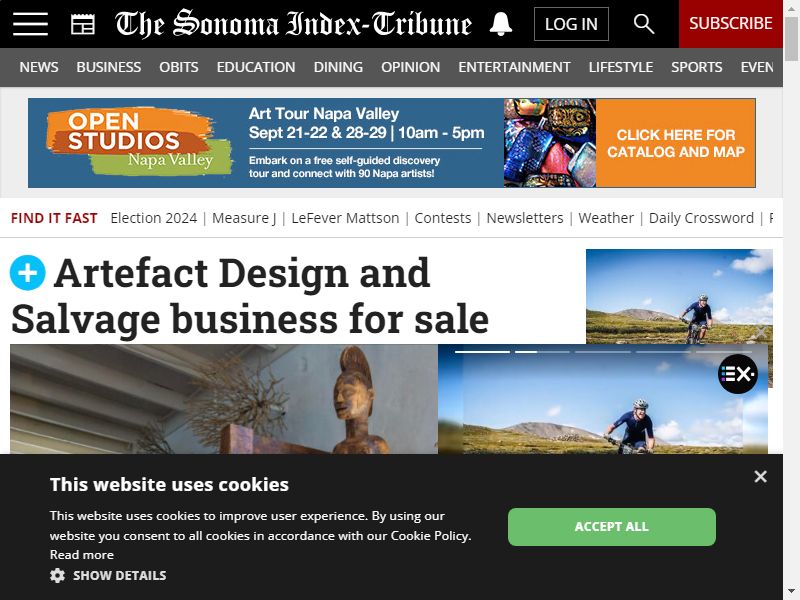
Task: Click the gear icon for cookie details
Action: pos(57,576)
